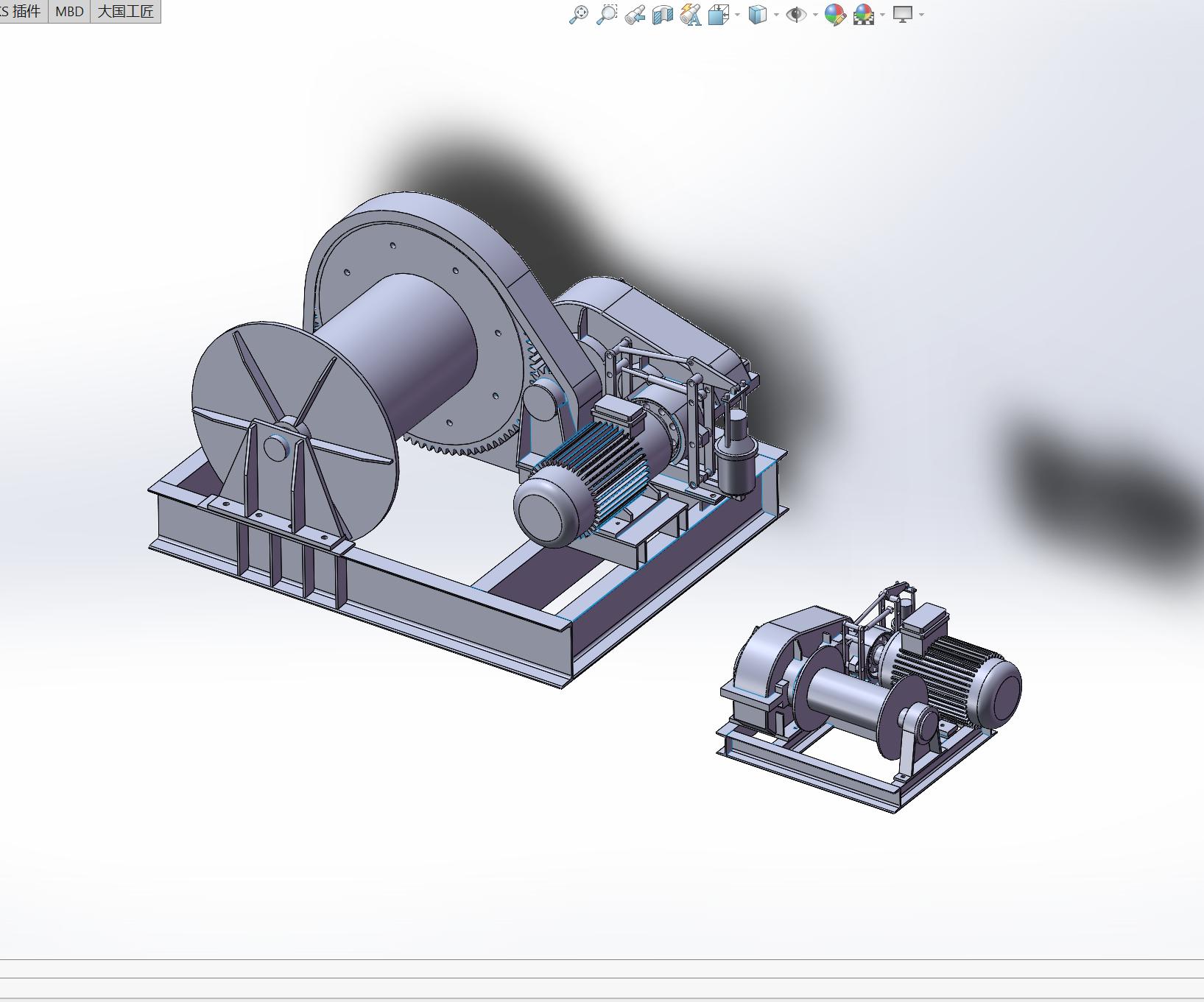Image resolution: width=1204 pixels, height=1002 pixels.
Task: Expand the View Settings dropdown arrow
Action: 921,15
